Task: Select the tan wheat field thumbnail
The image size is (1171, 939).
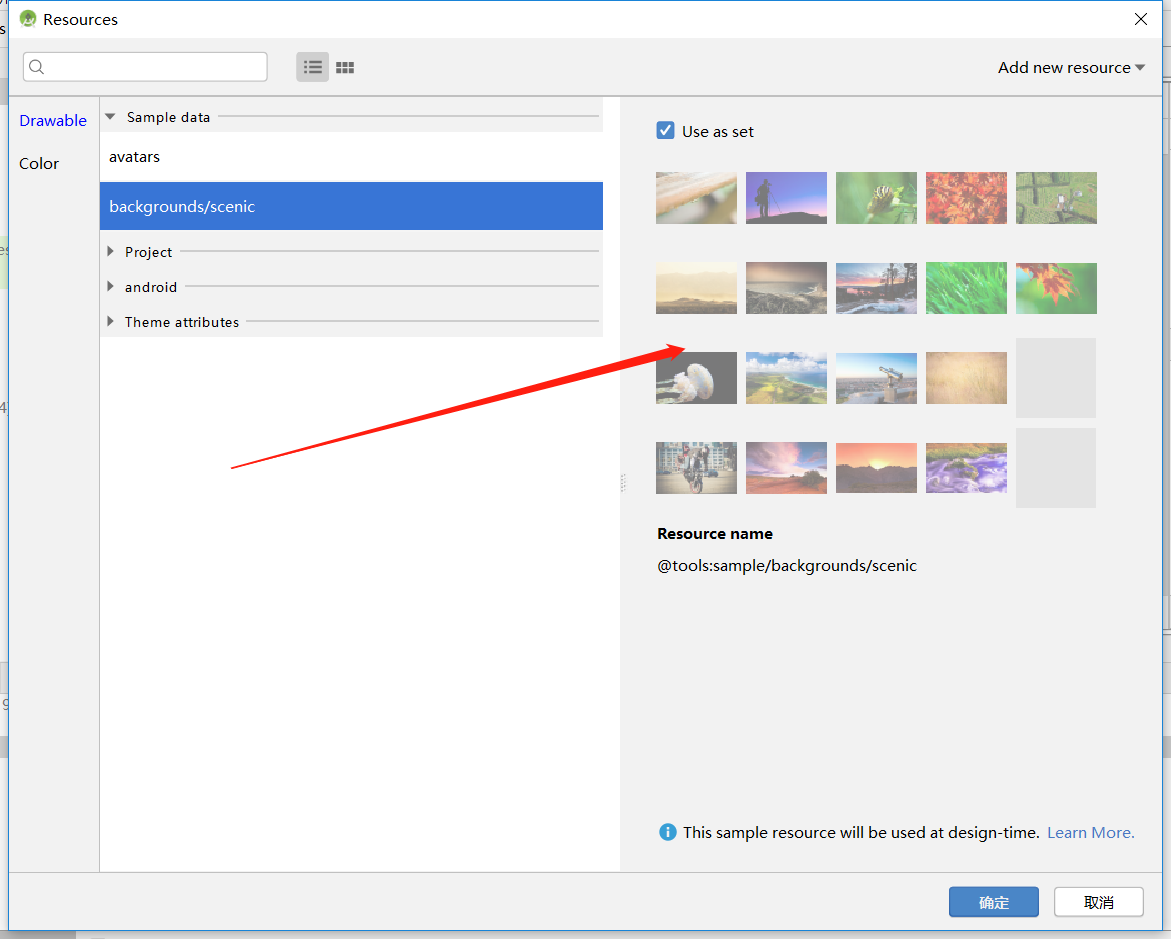Action: 966,378
